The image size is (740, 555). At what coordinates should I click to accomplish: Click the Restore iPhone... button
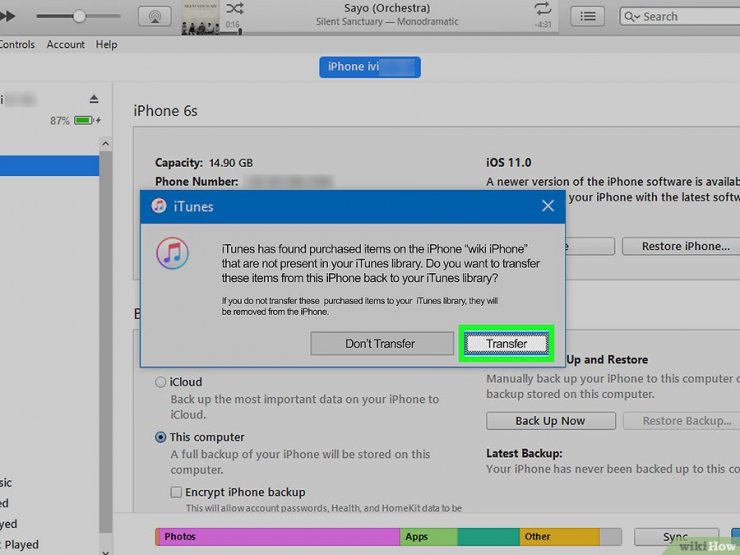click(681, 246)
